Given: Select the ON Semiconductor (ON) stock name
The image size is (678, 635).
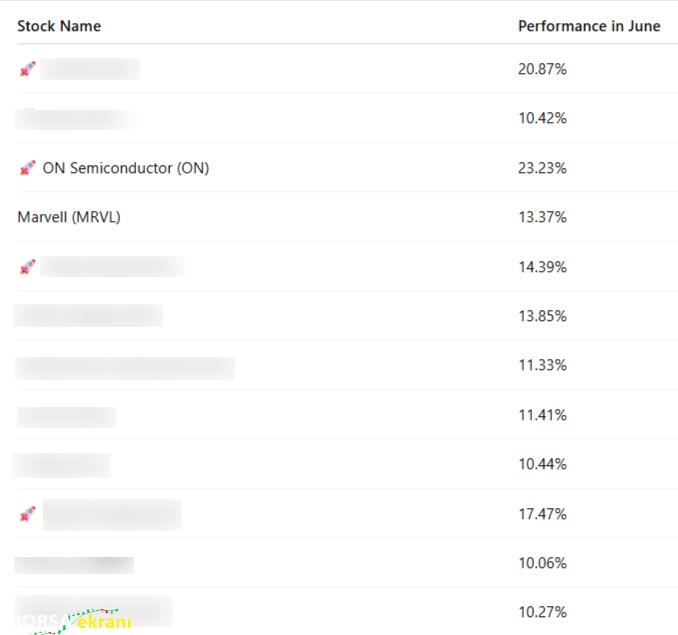Looking at the screenshot, I should [x=126, y=168].
